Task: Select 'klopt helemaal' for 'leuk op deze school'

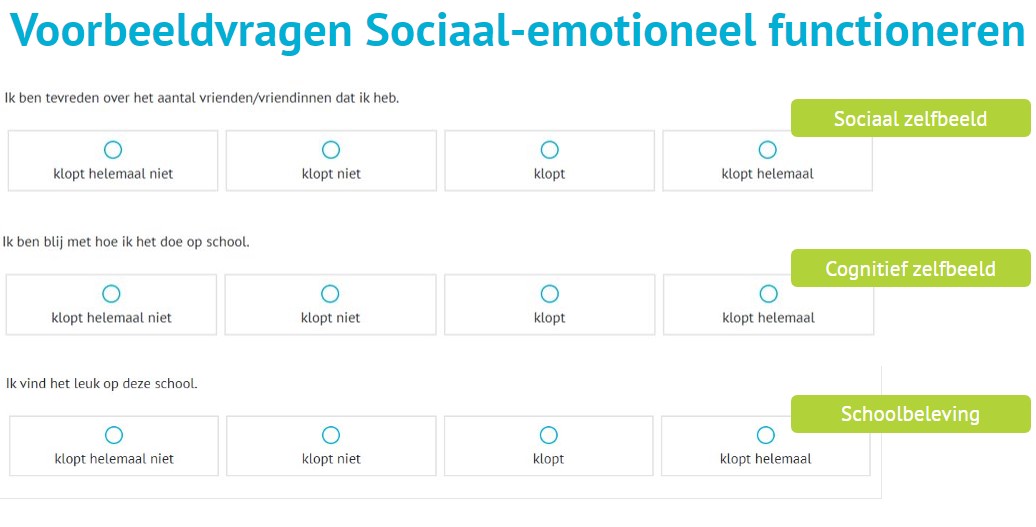Action: point(765,435)
